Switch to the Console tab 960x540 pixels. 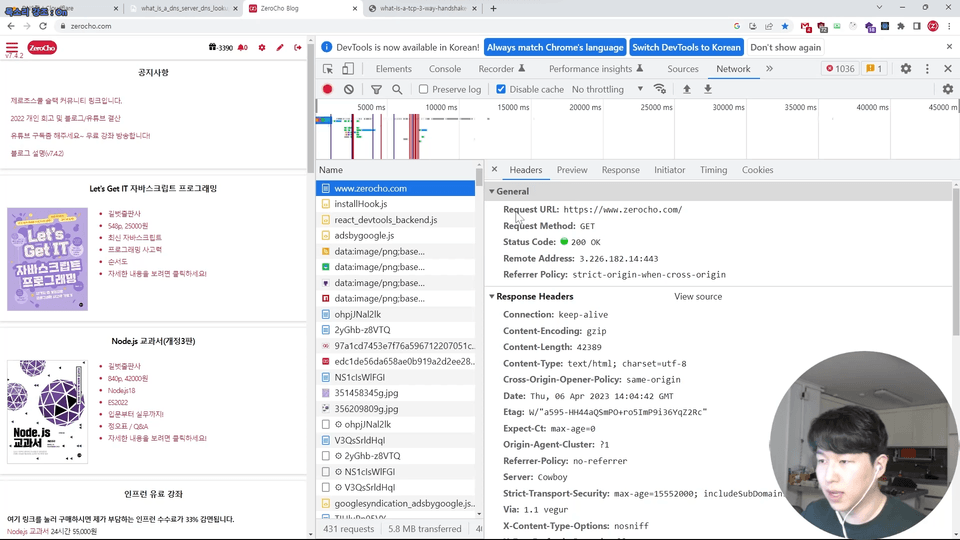tap(445, 69)
